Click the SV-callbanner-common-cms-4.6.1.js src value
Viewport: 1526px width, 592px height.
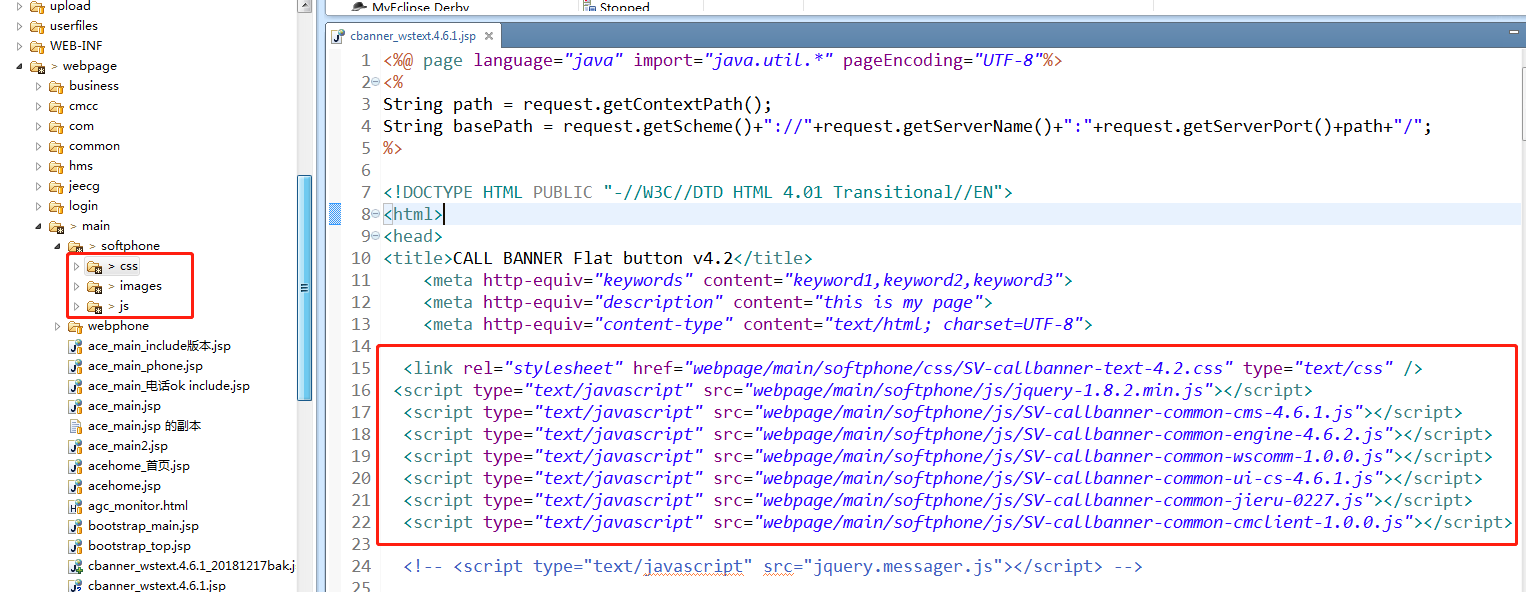click(1060, 413)
